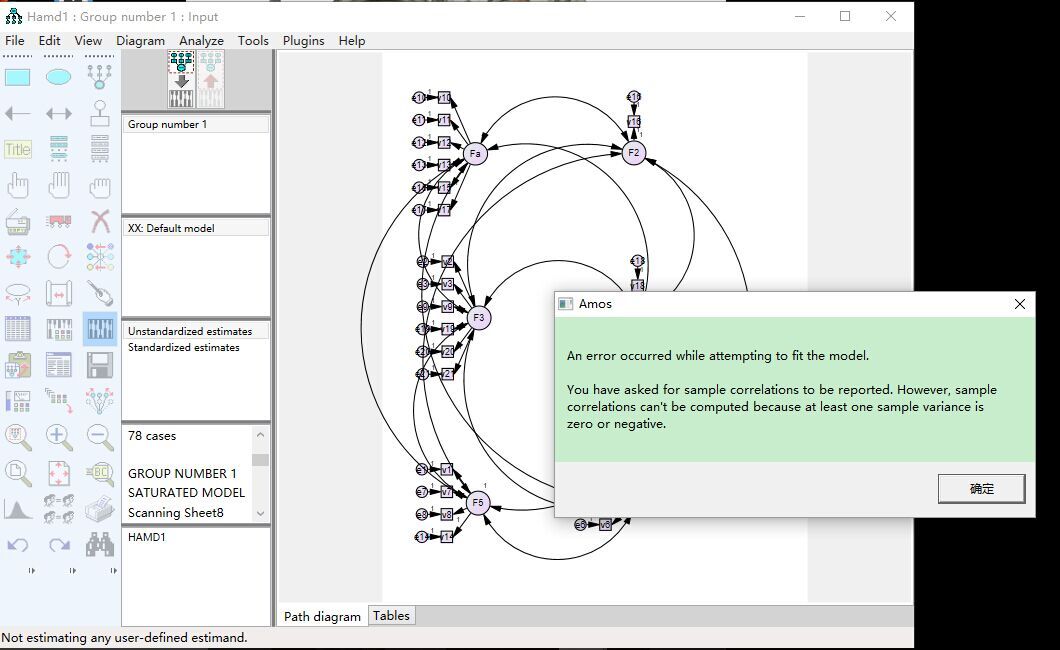Pick the select one object pointing-hand tool
Viewport: 1060px width, 650px height.
tap(18, 185)
